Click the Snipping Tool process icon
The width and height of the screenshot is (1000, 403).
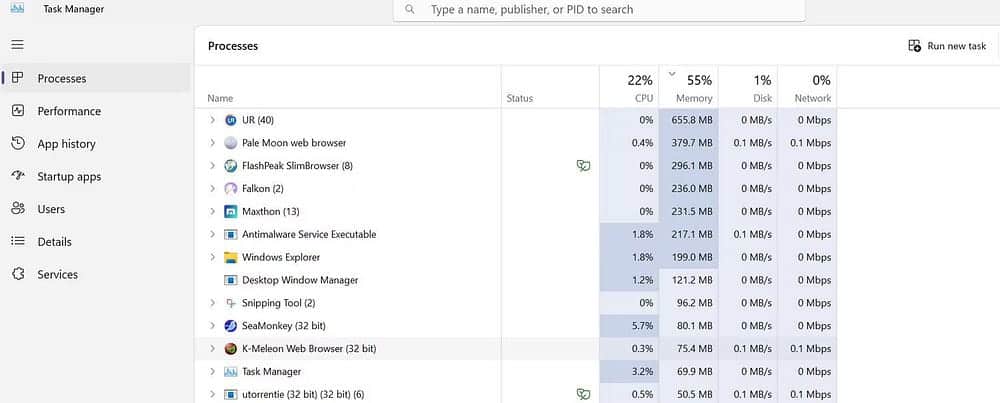click(x=231, y=303)
